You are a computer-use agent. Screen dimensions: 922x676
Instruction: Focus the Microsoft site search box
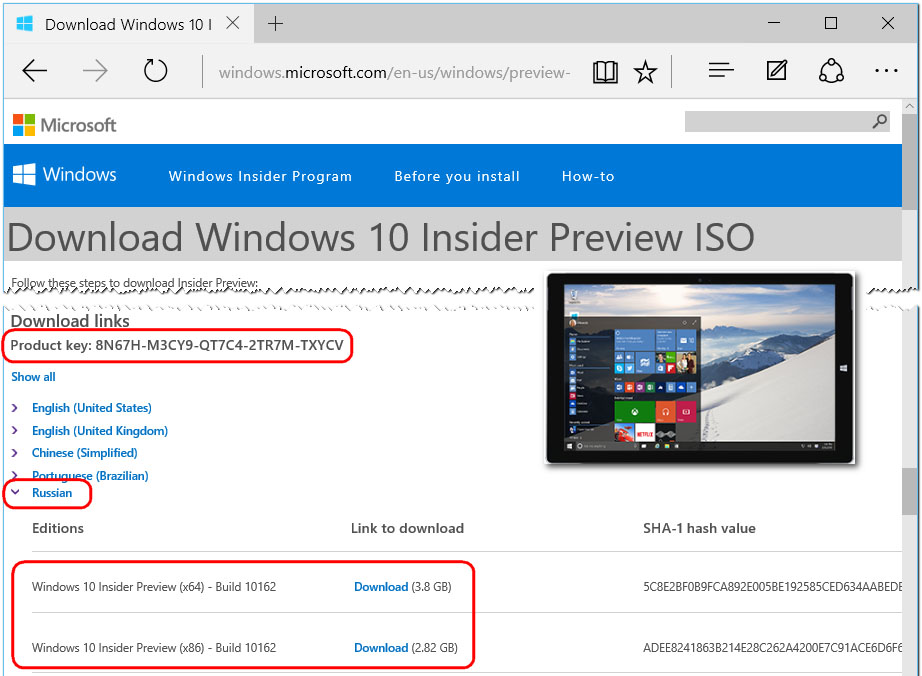pos(787,122)
